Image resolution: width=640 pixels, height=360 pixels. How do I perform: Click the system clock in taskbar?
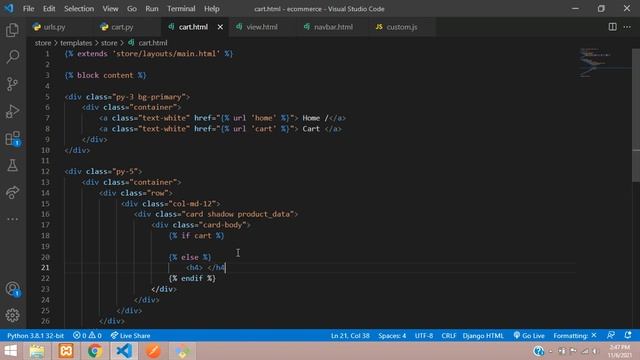coord(620,351)
